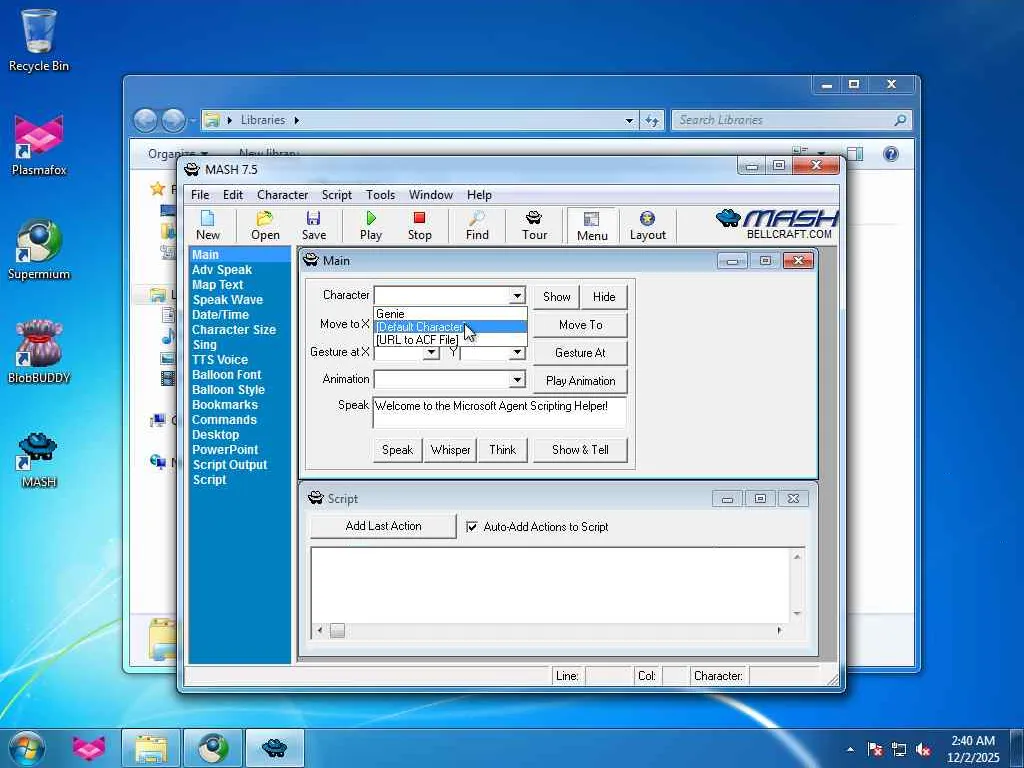Open the Gesture at Y dropdown arrow
Screen dimensions: 1024x768
517,353
